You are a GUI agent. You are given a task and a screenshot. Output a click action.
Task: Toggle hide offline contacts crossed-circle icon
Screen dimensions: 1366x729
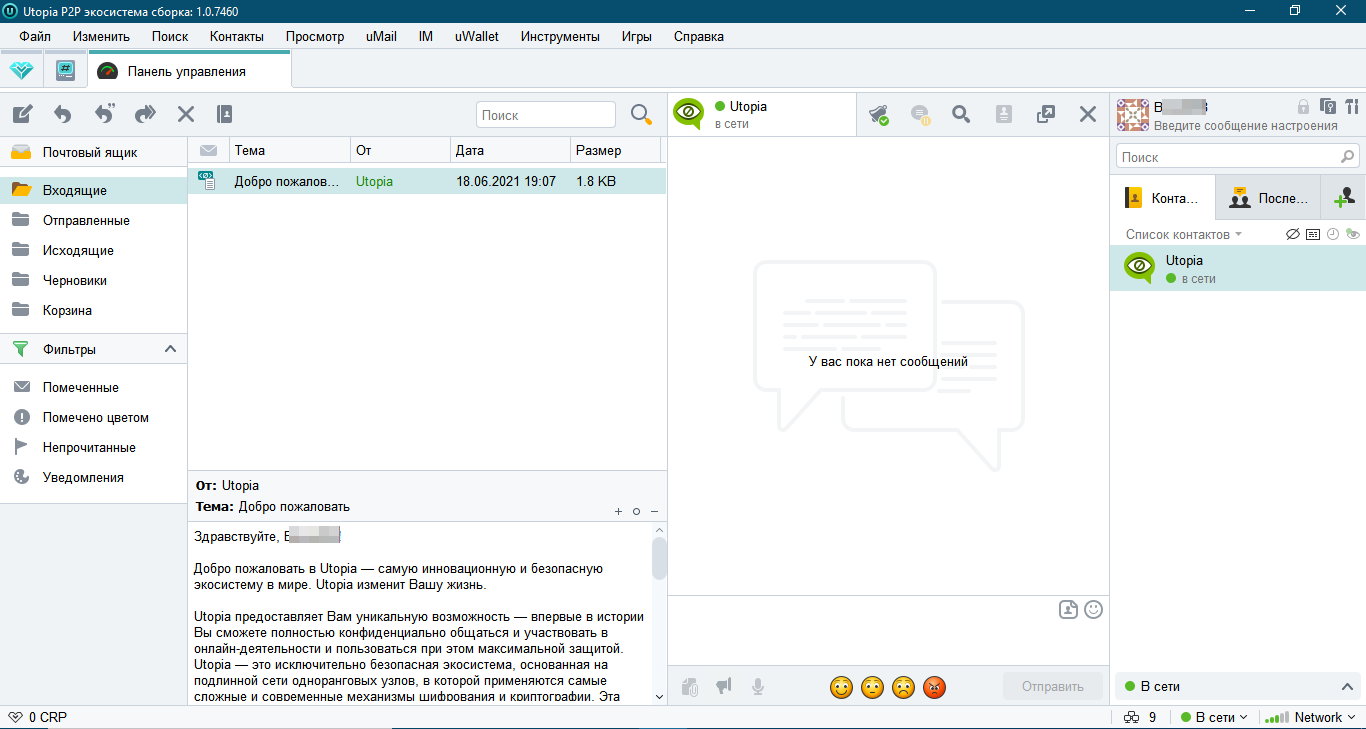pyautogui.click(x=1292, y=234)
